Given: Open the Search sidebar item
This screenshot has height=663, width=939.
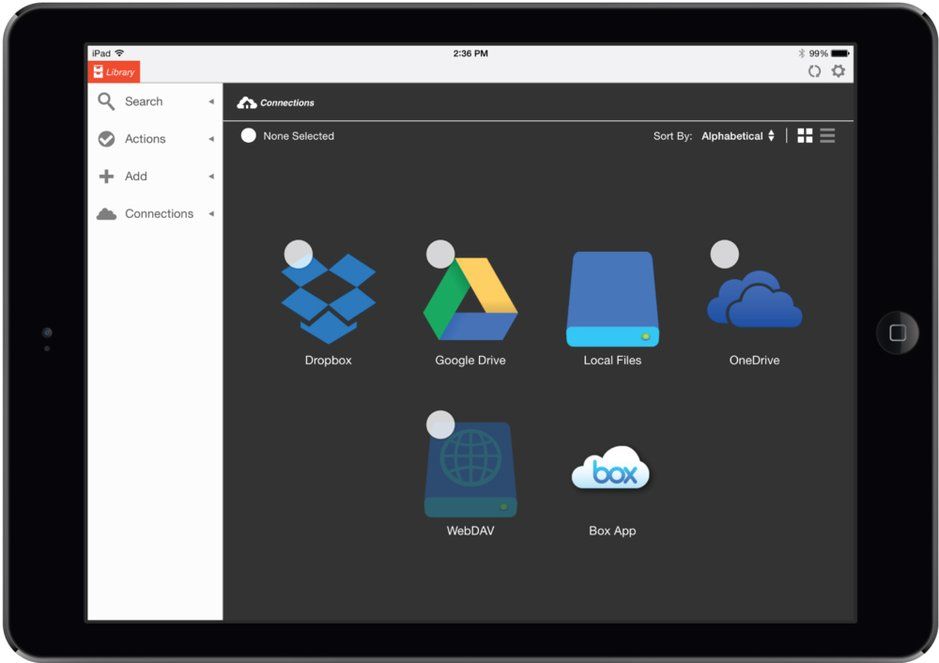Looking at the screenshot, I should click(x=155, y=102).
